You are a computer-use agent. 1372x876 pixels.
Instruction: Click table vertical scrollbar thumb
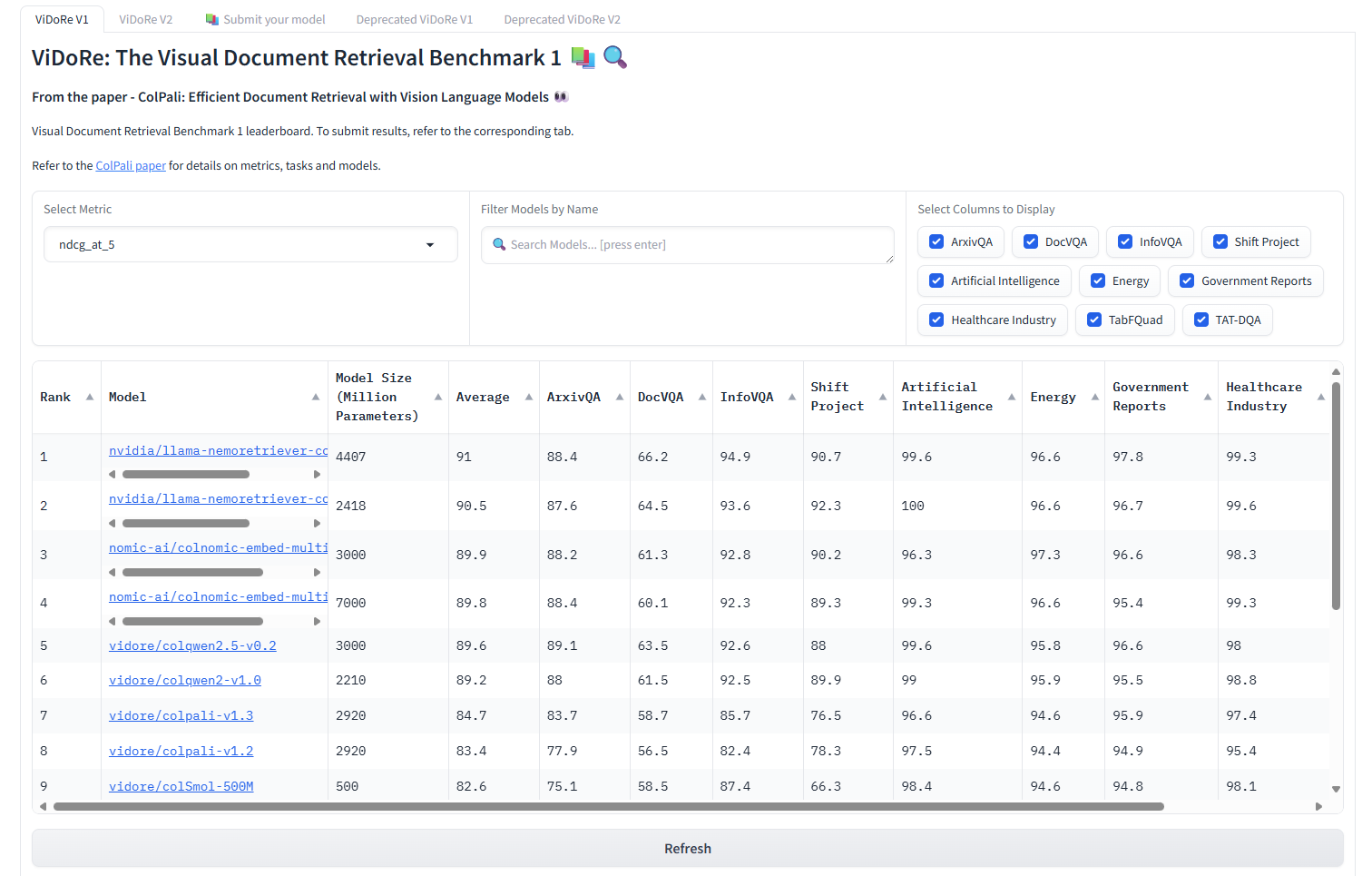(x=1336, y=496)
